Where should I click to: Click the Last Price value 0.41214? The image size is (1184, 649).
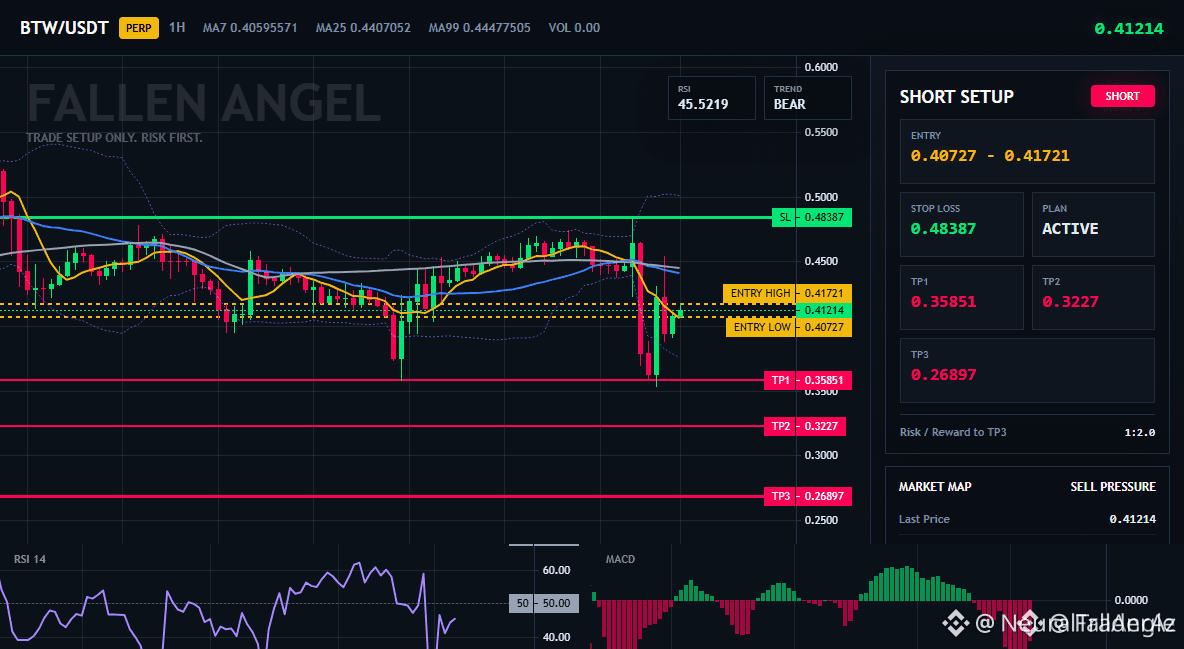1132,519
